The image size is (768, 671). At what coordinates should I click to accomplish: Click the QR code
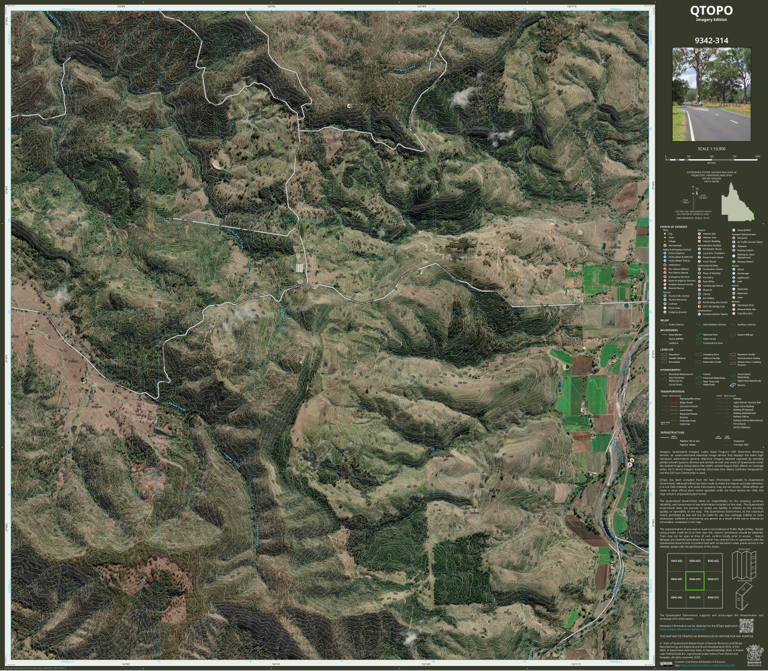746,626
